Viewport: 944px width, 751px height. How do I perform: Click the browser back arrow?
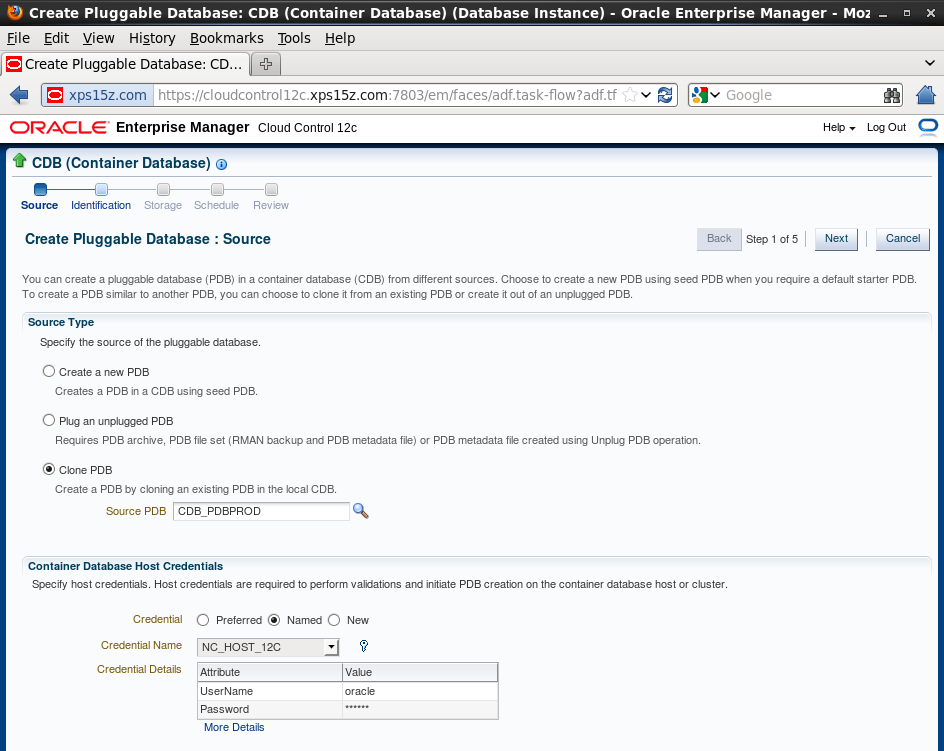point(19,95)
